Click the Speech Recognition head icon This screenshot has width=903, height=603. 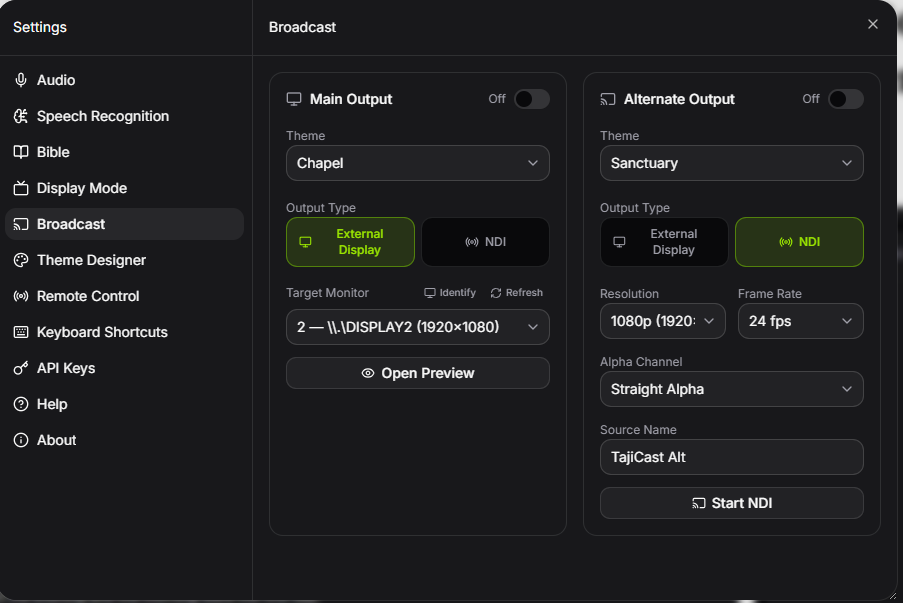pos(21,116)
